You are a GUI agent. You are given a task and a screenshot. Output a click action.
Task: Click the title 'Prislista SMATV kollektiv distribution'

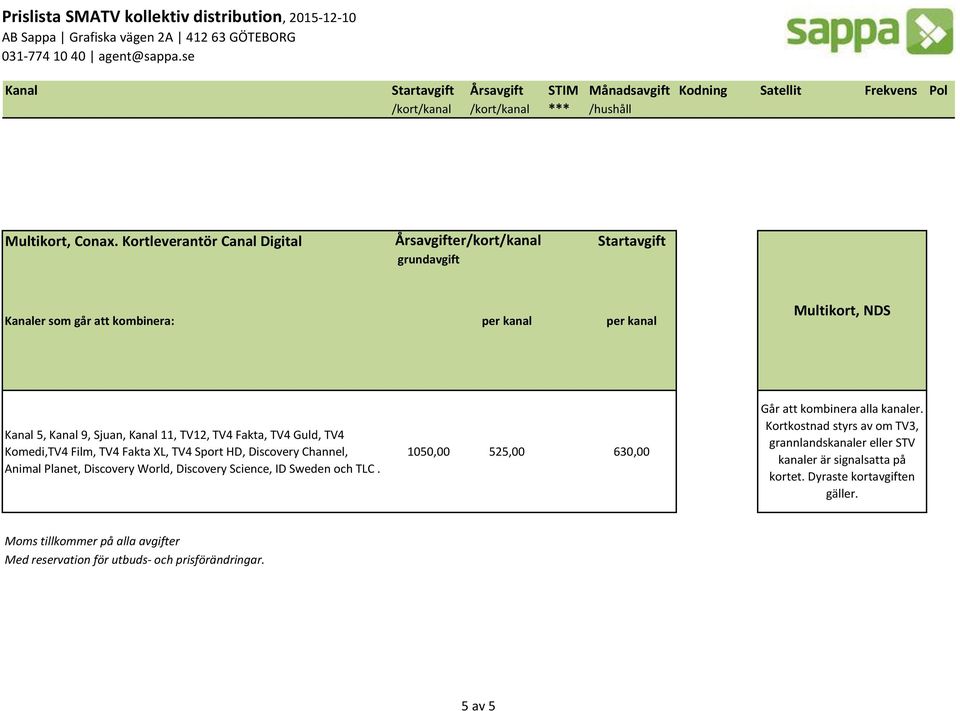(x=142, y=17)
